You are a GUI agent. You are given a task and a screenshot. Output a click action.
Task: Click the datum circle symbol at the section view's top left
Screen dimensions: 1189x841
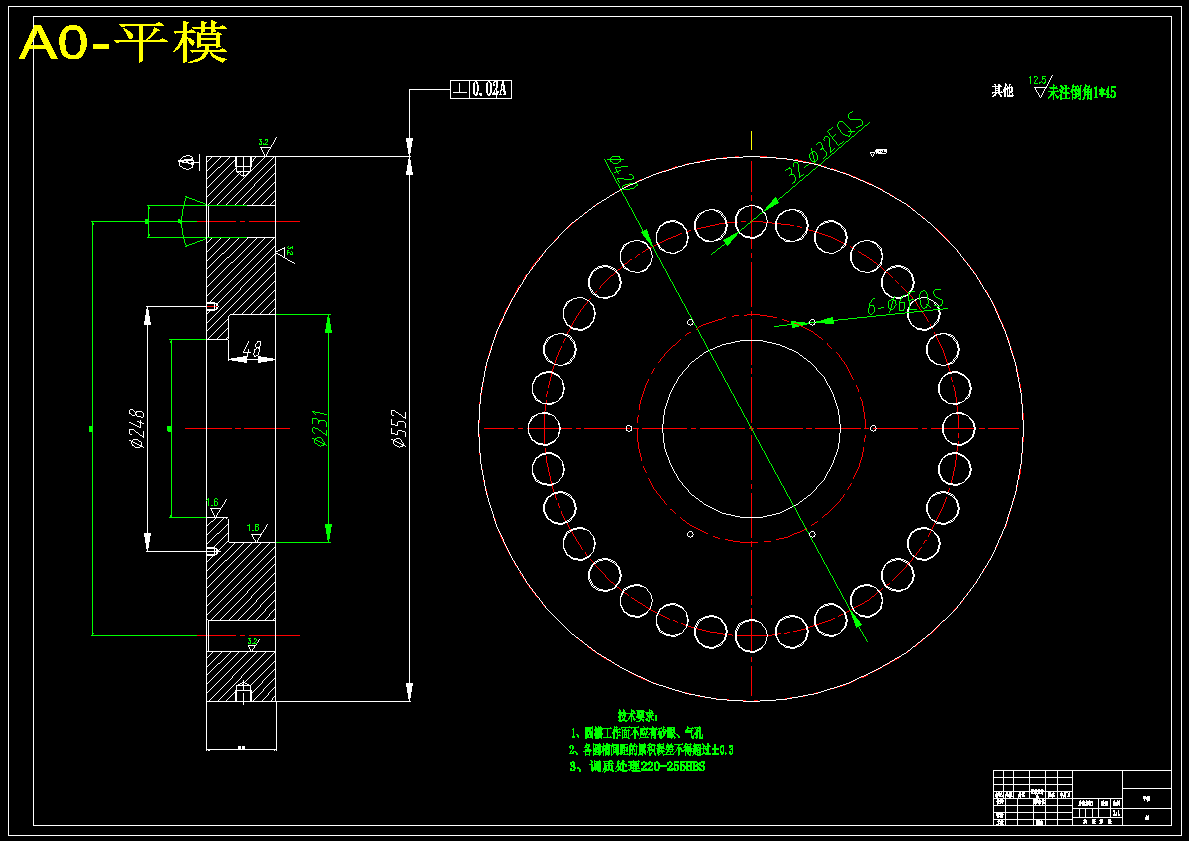(187, 162)
